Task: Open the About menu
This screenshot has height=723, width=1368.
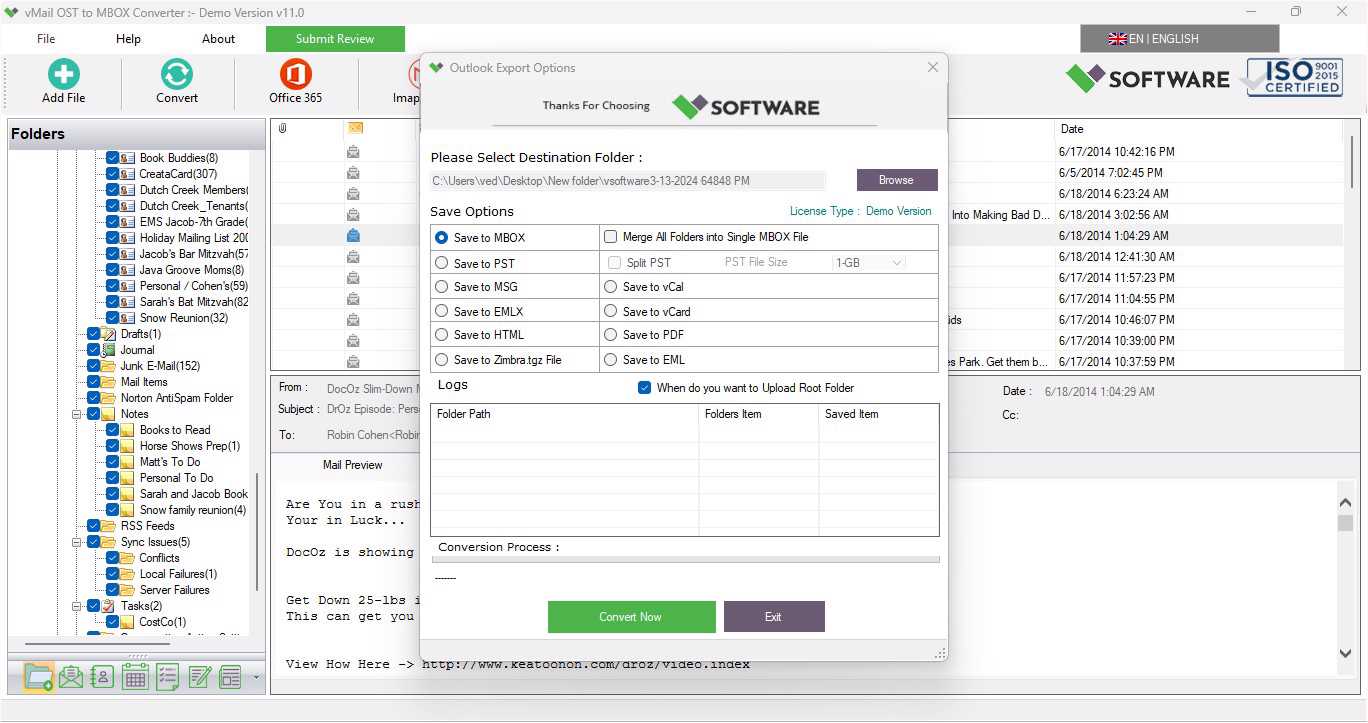Action: tap(218, 39)
